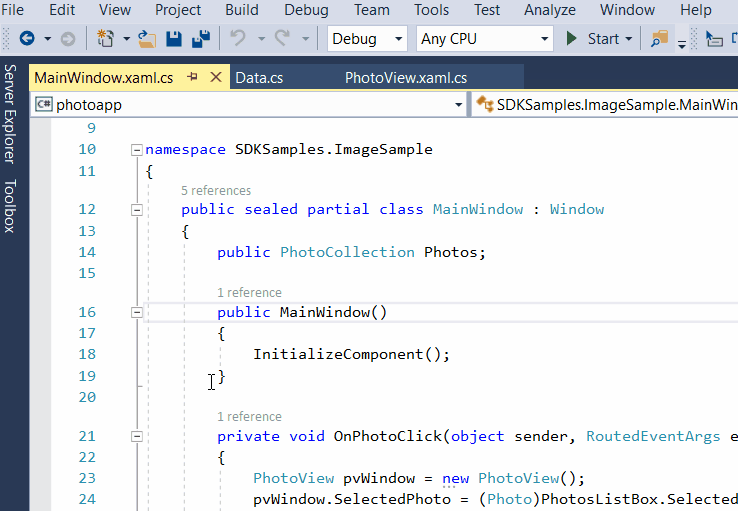Click the Save floppy disk icon

(x=174, y=39)
